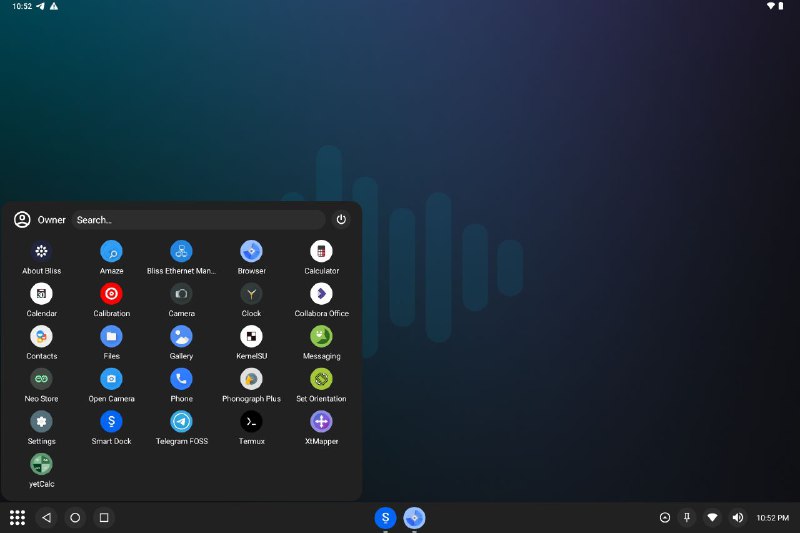The width and height of the screenshot is (800, 533).
Task: Launch the Phone app
Action: (x=181, y=379)
